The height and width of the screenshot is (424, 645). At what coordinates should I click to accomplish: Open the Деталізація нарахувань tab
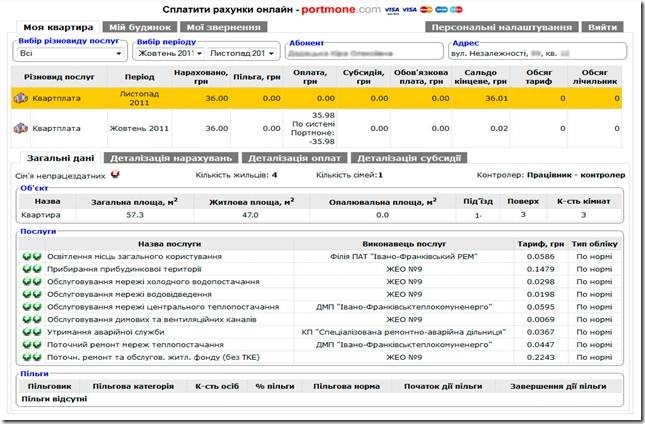(171, 157)
